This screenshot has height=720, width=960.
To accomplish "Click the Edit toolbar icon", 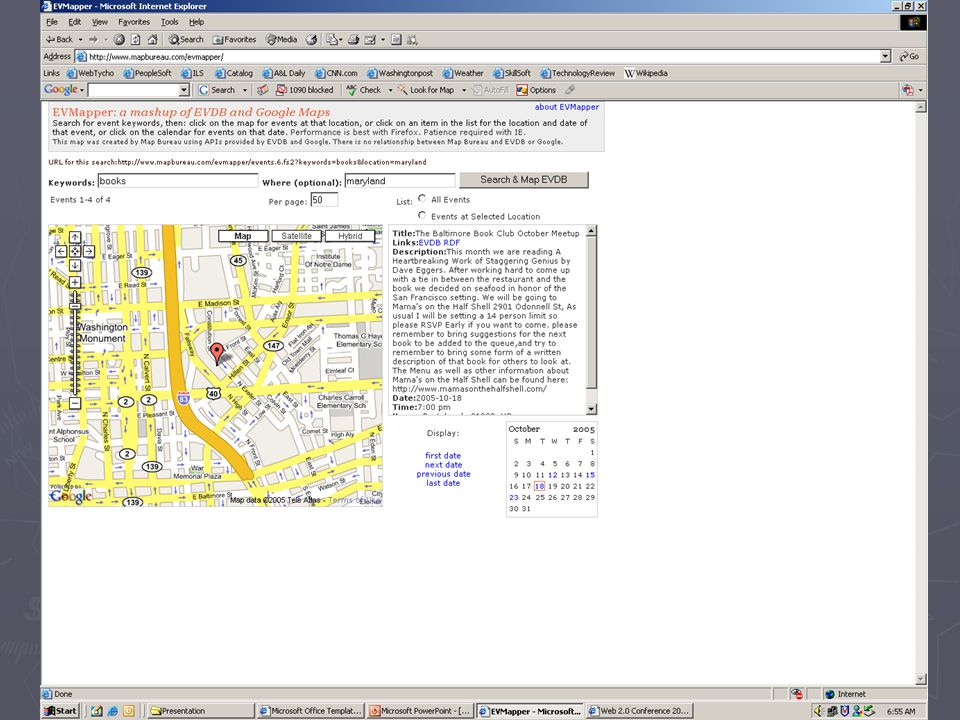I will 370,39.
